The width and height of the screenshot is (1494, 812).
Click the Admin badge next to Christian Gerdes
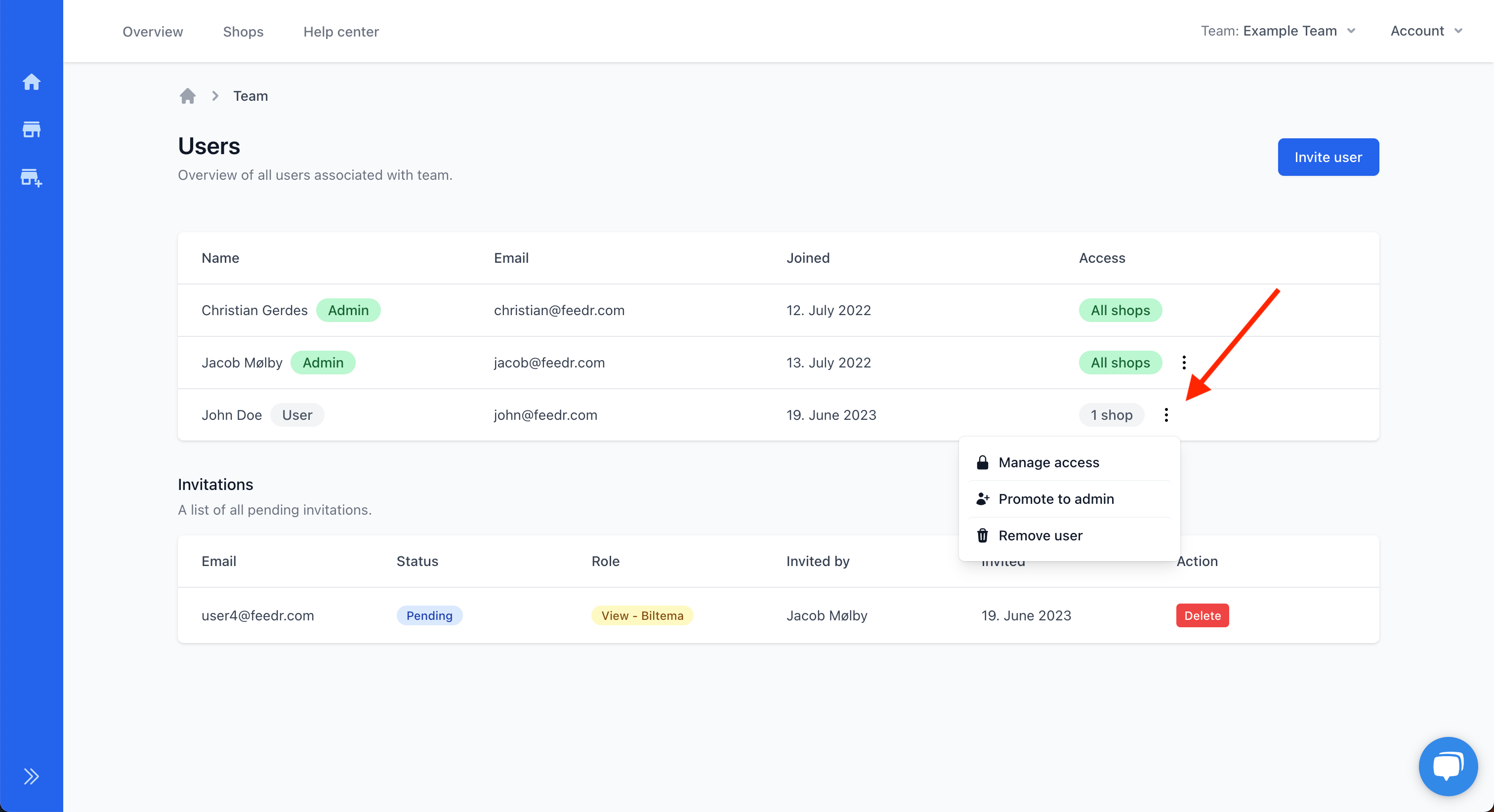(348, 310)
